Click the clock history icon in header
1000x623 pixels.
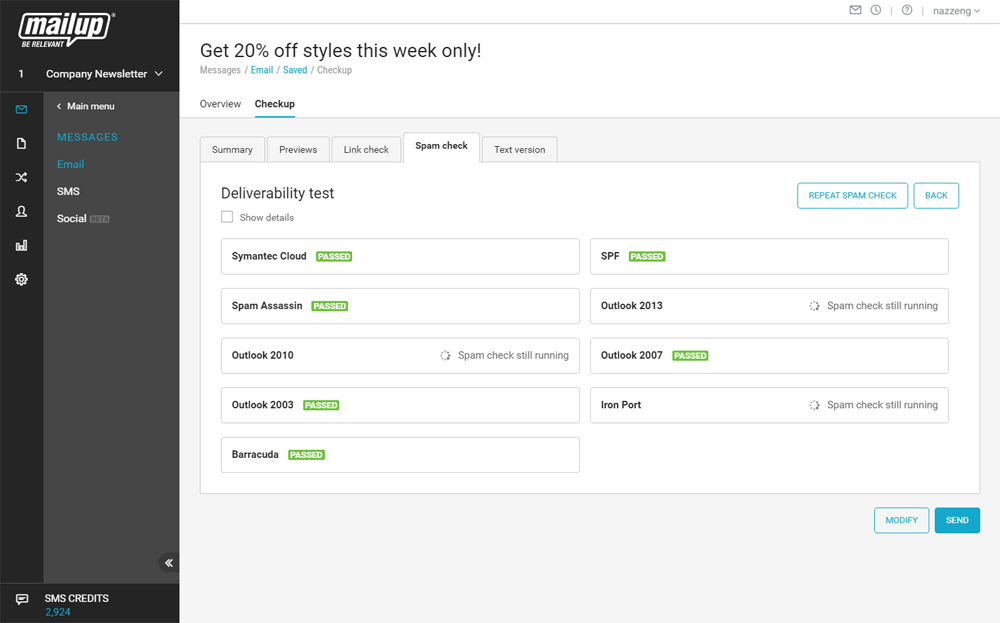click(876, 11)
